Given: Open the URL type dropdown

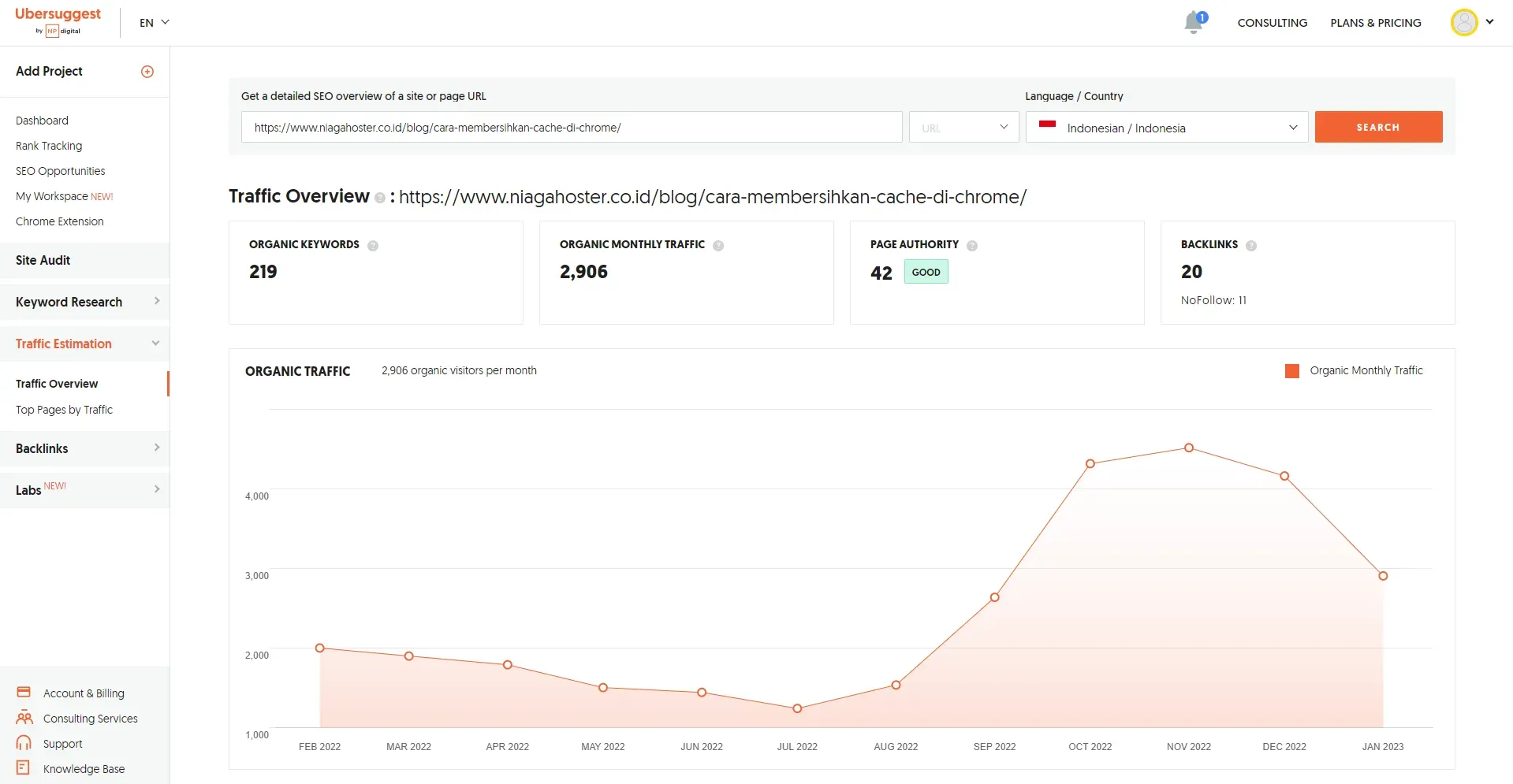Looking at the screenshot, I should [x=963, y=128].
